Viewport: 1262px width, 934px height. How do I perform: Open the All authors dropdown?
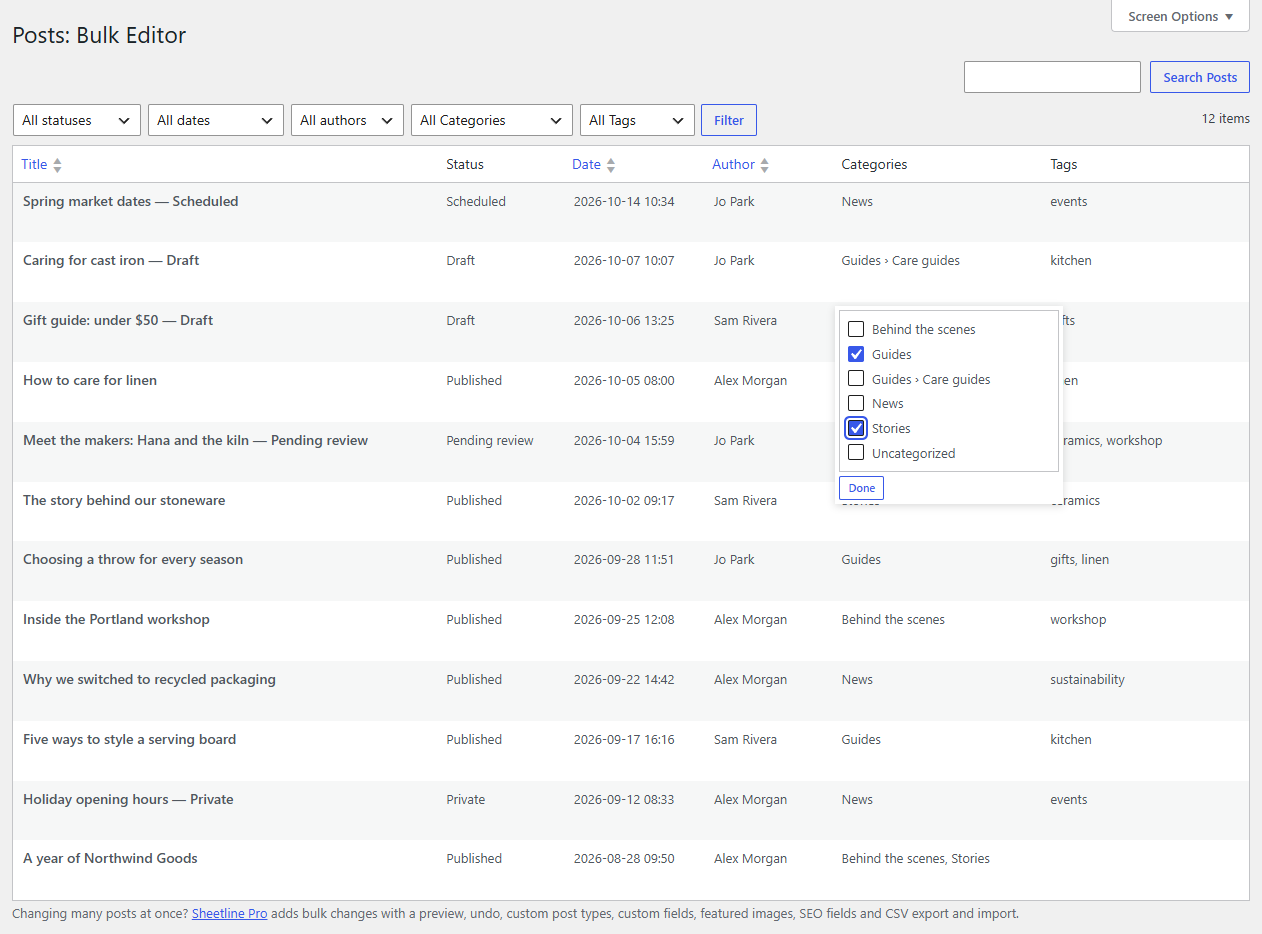pyautogui.click(x=347, y=120)
